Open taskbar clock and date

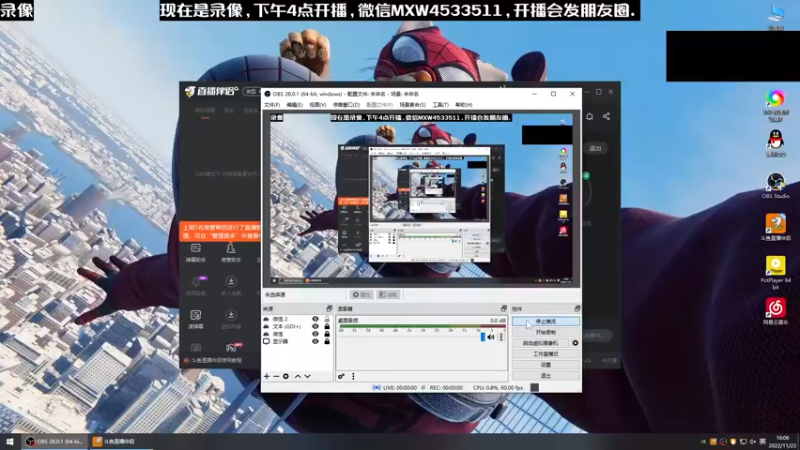[x=783, y=441]
